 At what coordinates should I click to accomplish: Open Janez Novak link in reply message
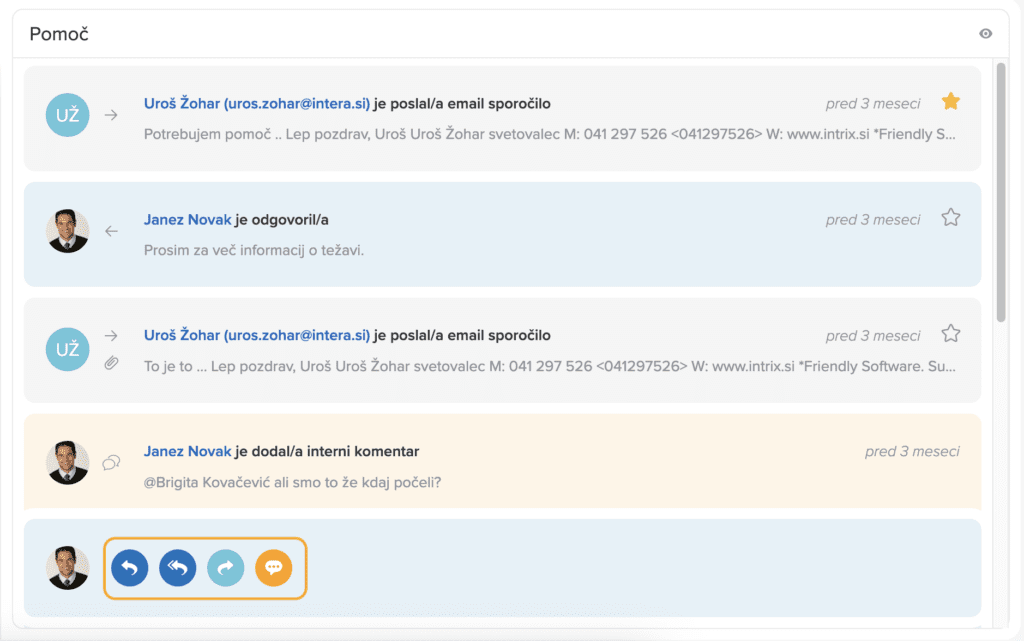coord(187,220)
